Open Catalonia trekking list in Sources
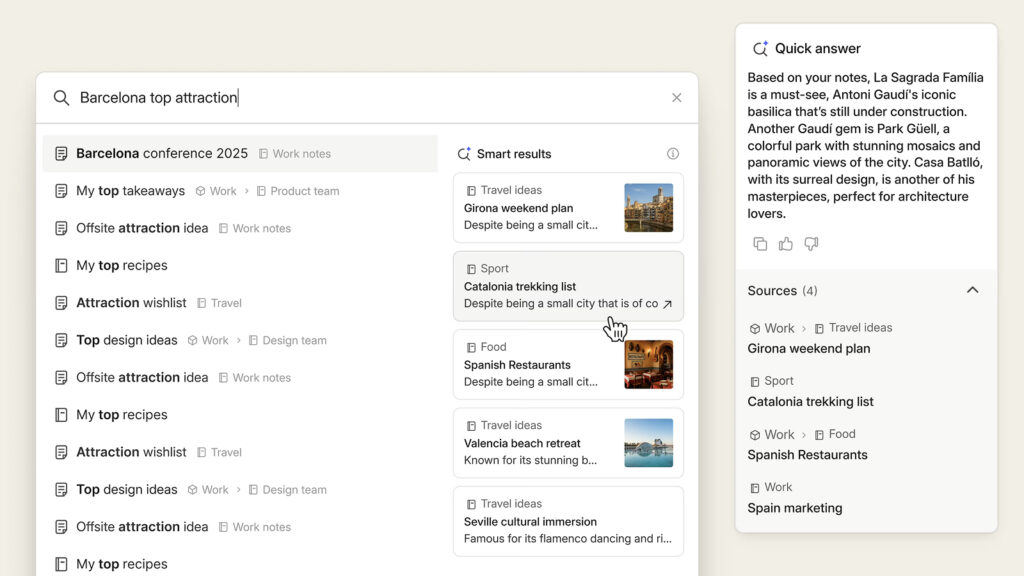1024x576 pixels. [810, 402]
